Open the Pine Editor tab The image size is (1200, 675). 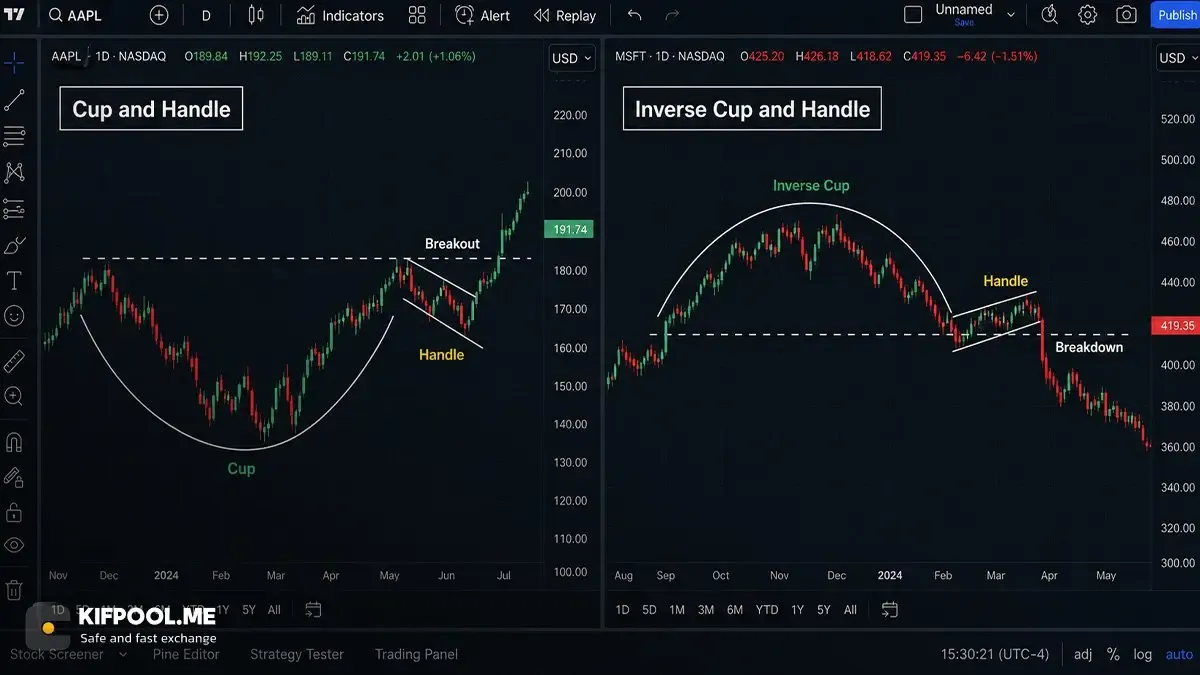(x=186, y=654)
